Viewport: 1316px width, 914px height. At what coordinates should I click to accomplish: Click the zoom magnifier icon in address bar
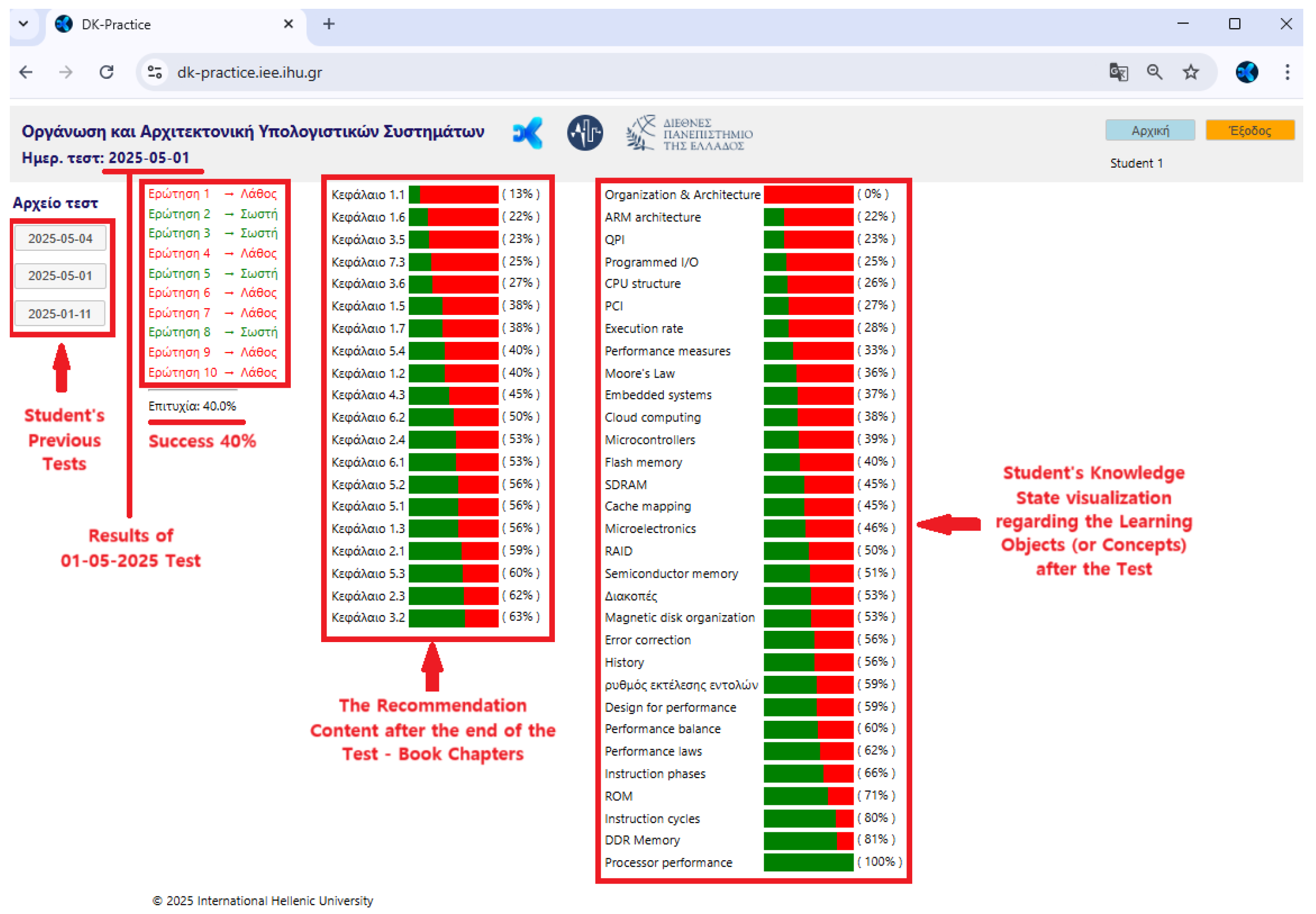point(1154,72)
